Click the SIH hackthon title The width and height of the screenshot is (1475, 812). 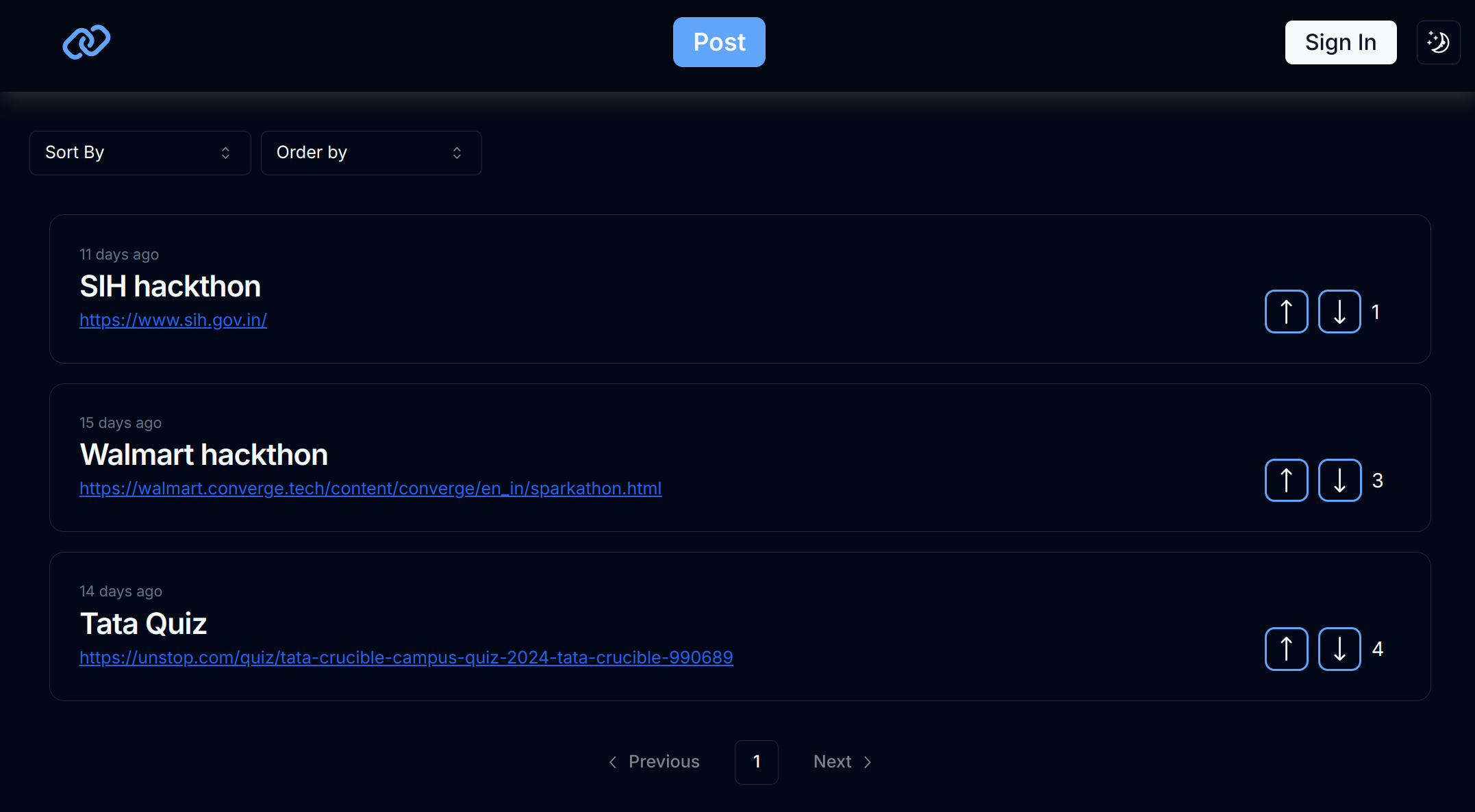pos(171,286)
